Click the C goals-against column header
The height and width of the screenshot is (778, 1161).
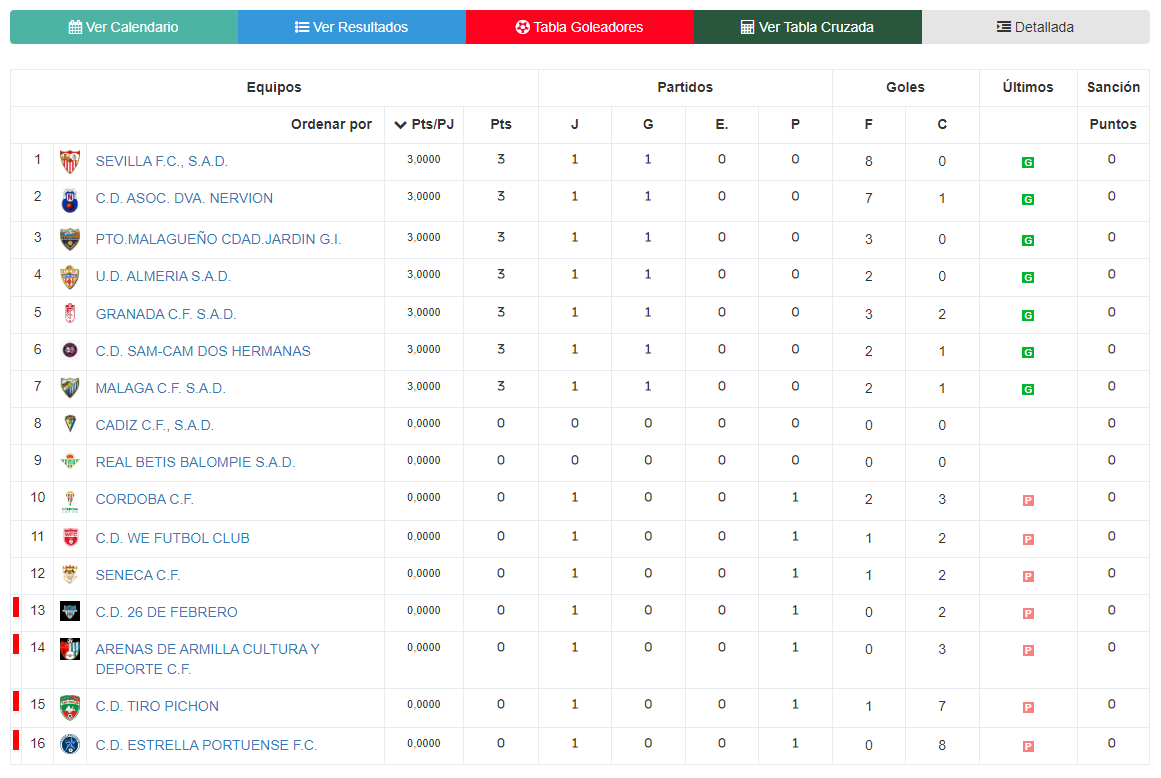pyautogui.click(x=942, y=124)
